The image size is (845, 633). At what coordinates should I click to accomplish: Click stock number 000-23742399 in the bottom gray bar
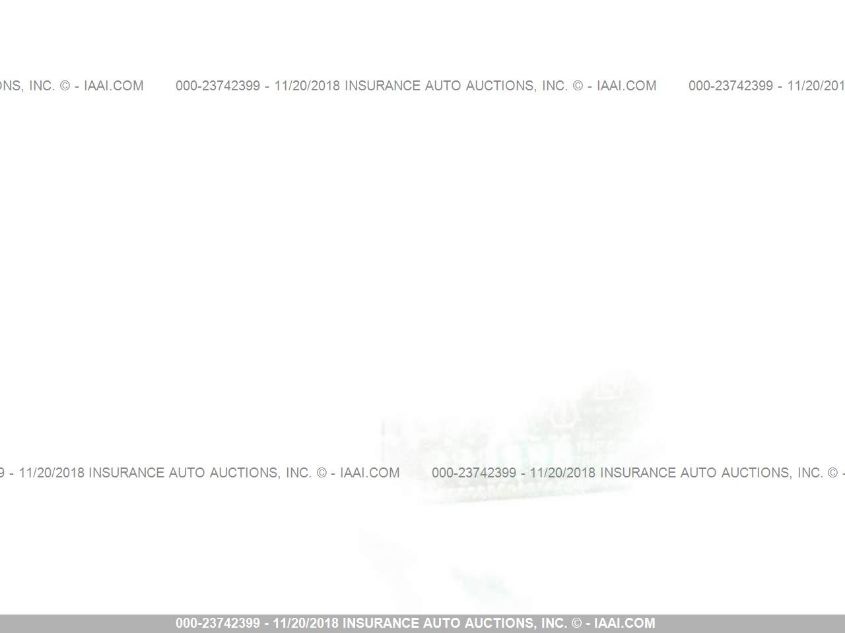tap(217, 623)
